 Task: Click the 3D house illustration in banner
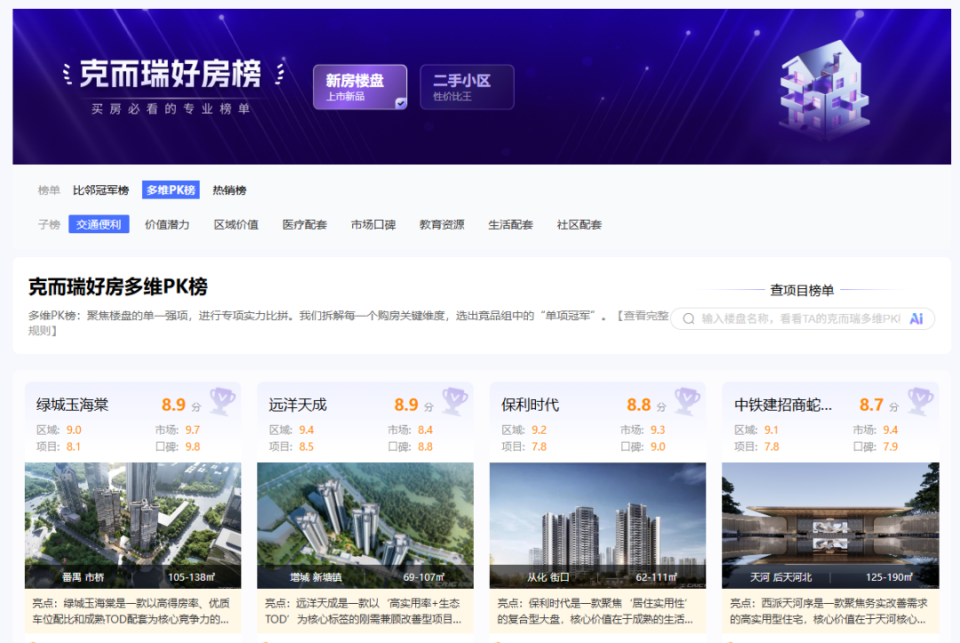pyautogui.click(x=823, y=89)
